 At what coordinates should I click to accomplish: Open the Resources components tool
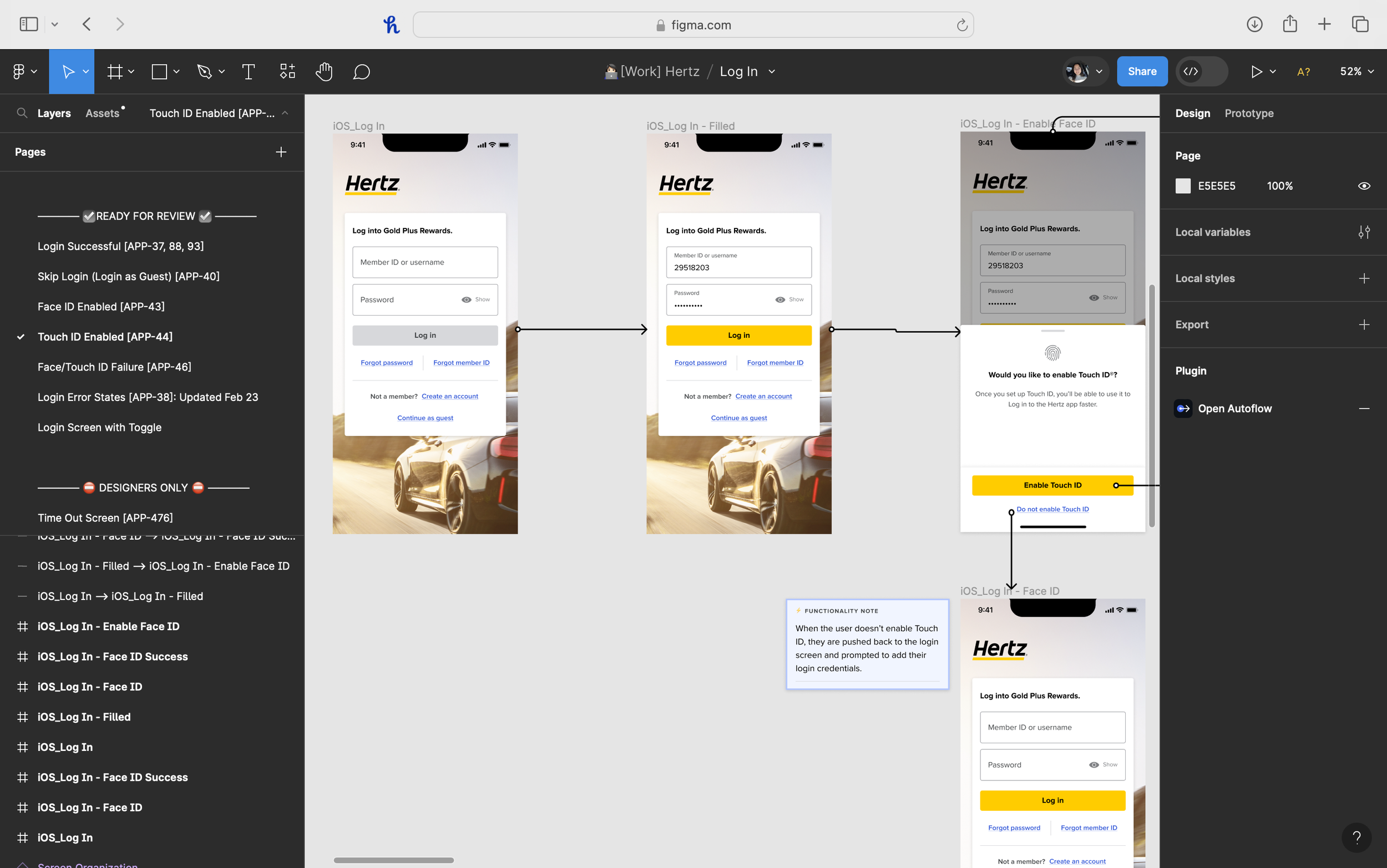287,72
